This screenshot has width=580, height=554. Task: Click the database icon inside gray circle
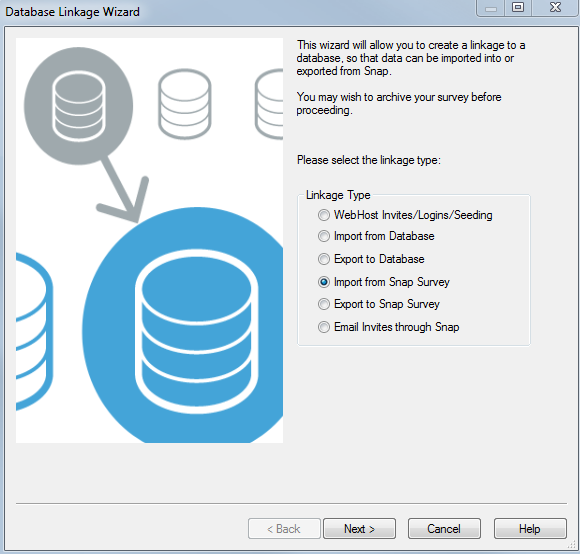coord(78,106)
